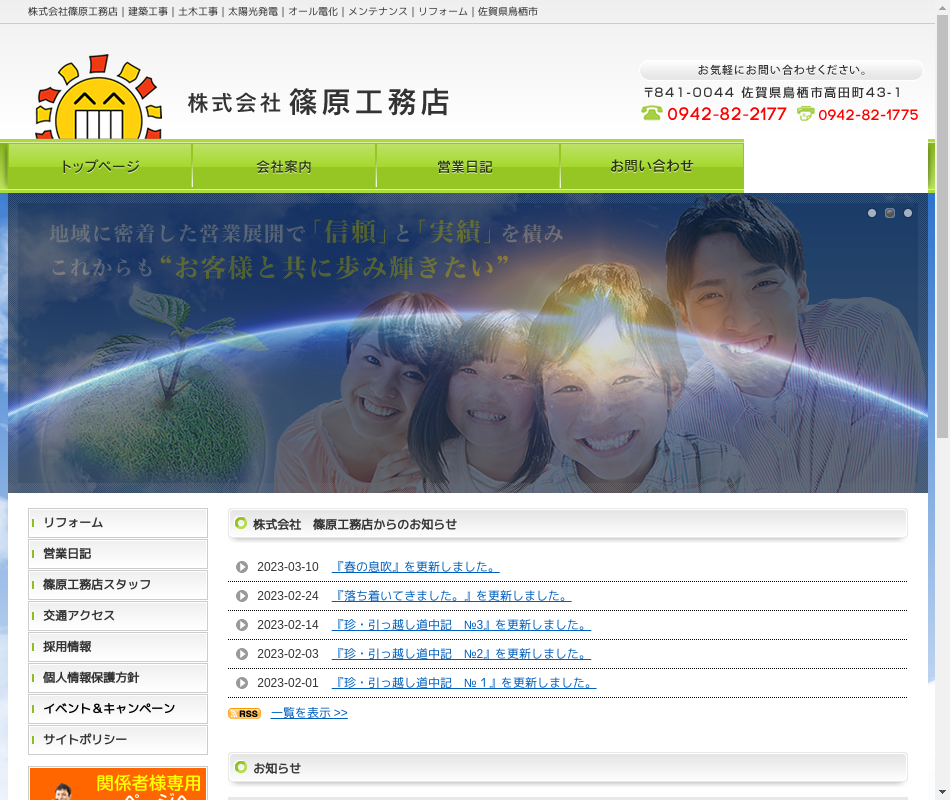Select イベント＆キャンペーン sidebar entry

(118, 709)
